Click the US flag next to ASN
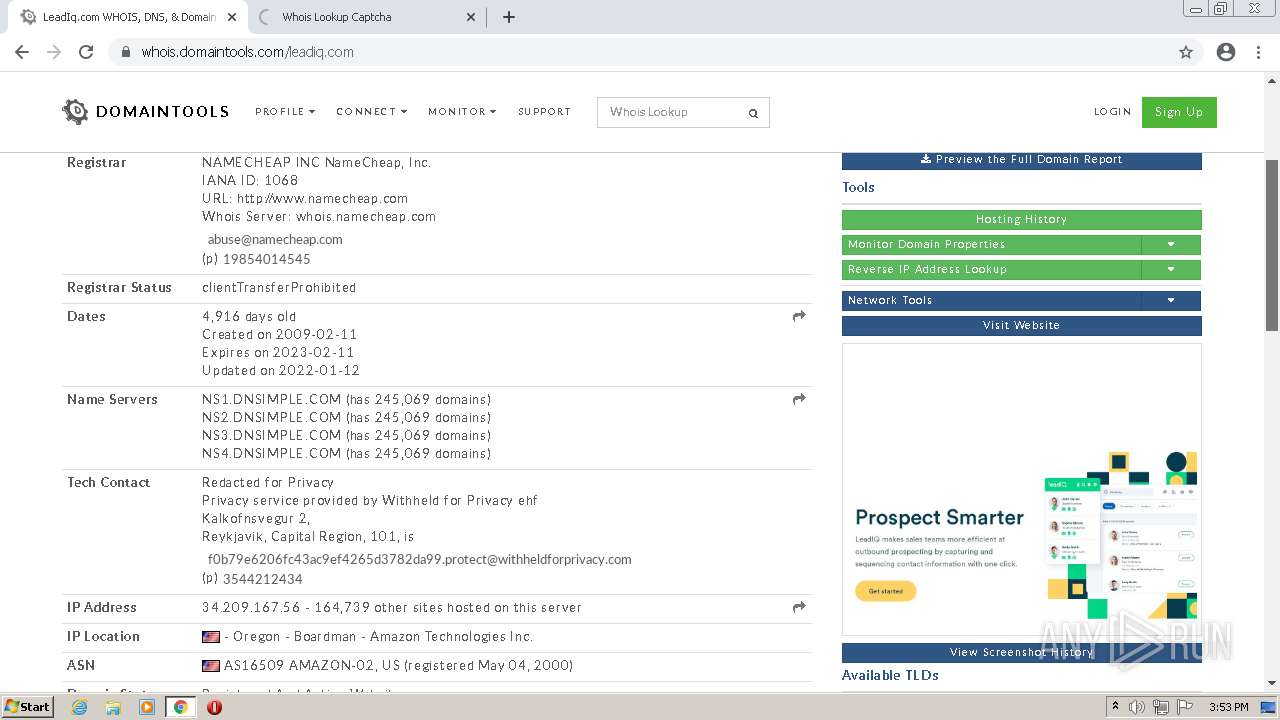 pos(211,666)
